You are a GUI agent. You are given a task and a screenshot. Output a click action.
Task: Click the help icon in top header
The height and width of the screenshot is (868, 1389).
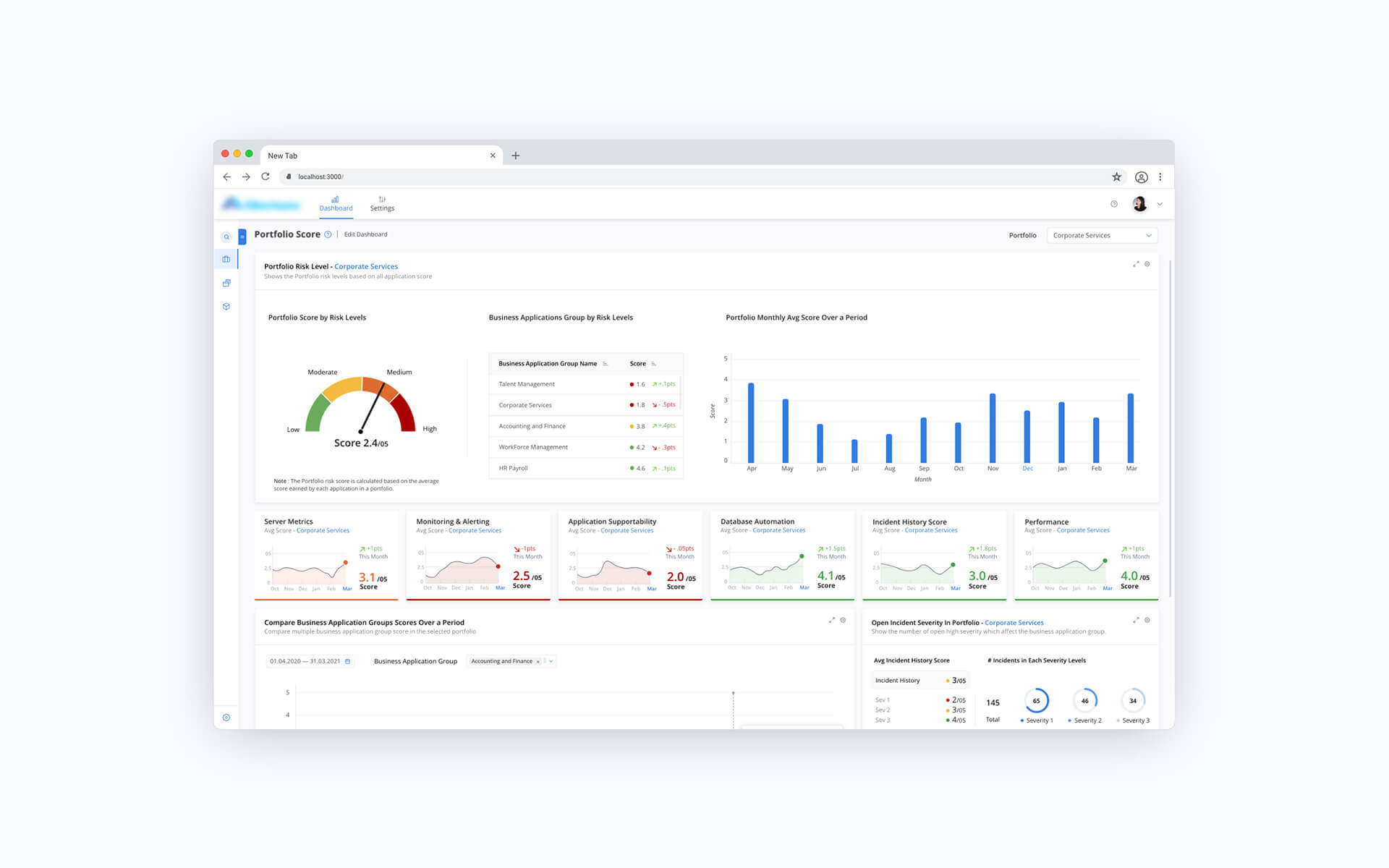pyautogui.click(x=1114, y=204)
